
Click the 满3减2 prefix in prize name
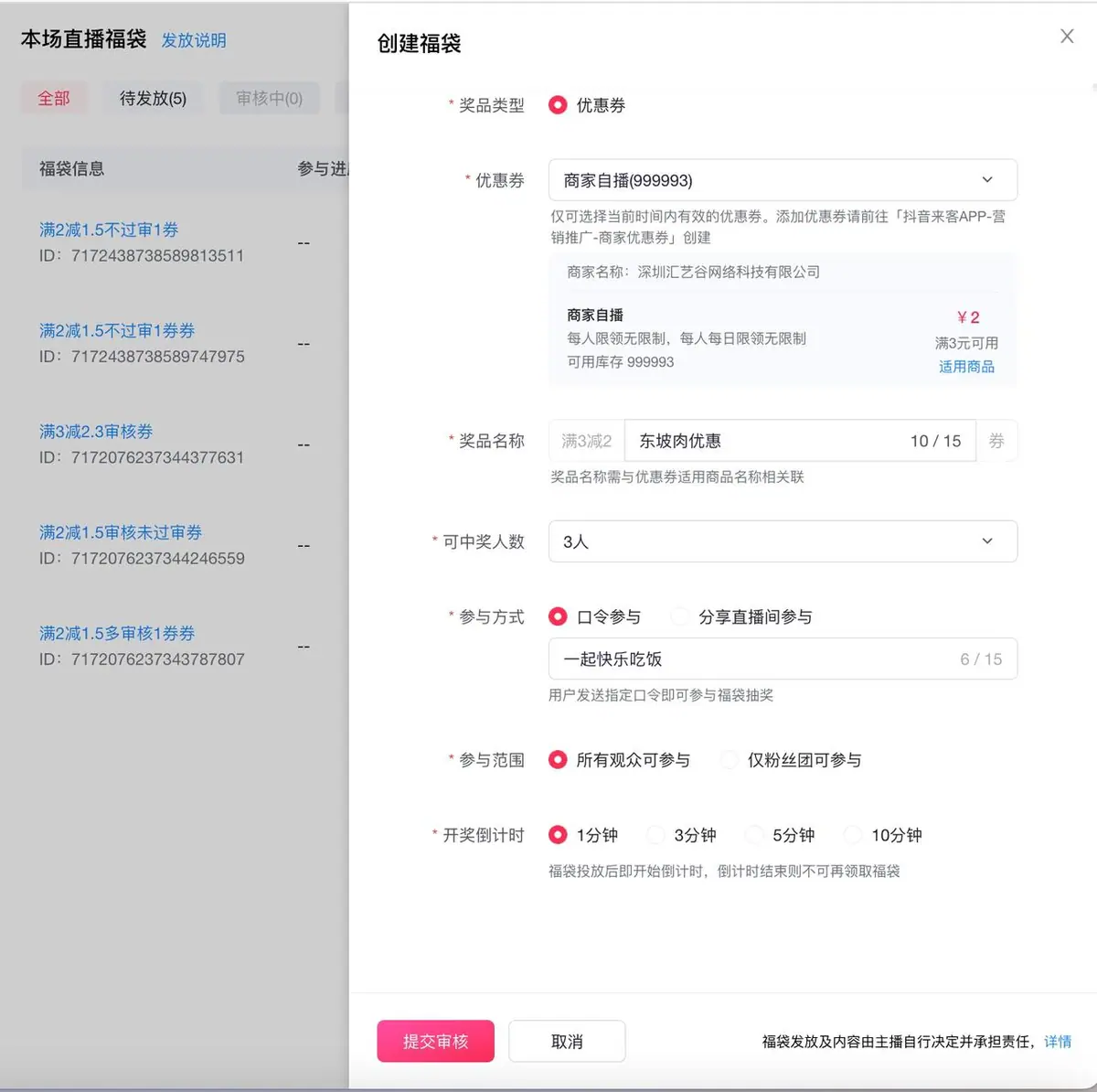(587, 441)
